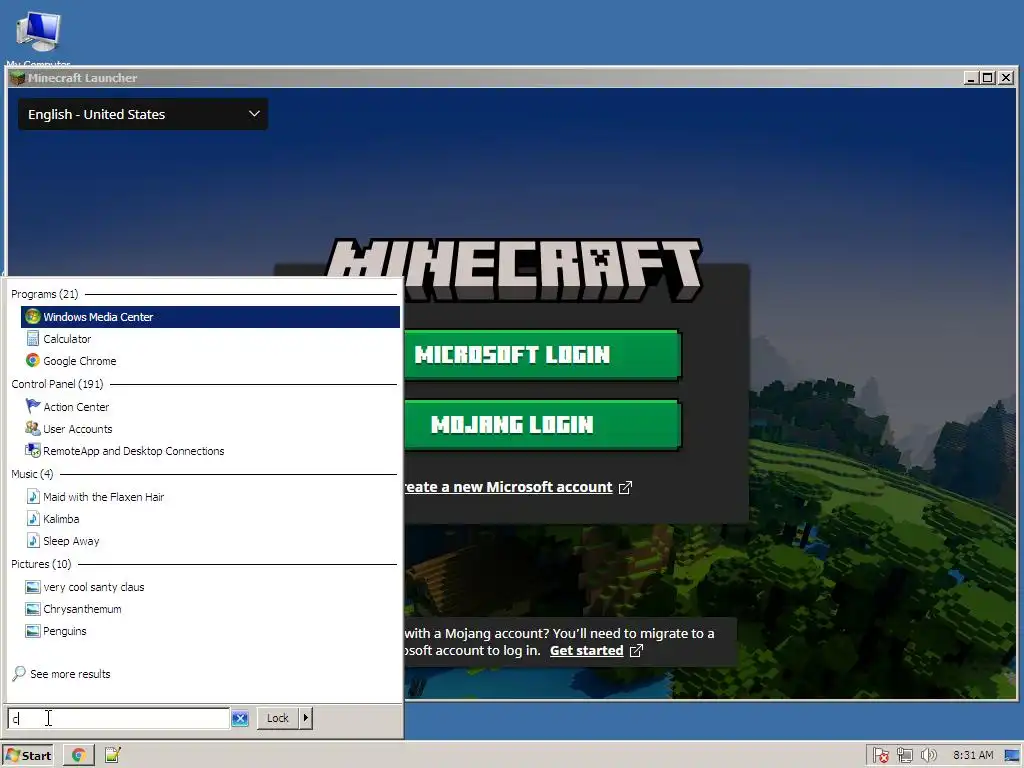Click the Google Chrome icon in Programs list
This screenshot has height=768, width=1024.
pos(33,360)
